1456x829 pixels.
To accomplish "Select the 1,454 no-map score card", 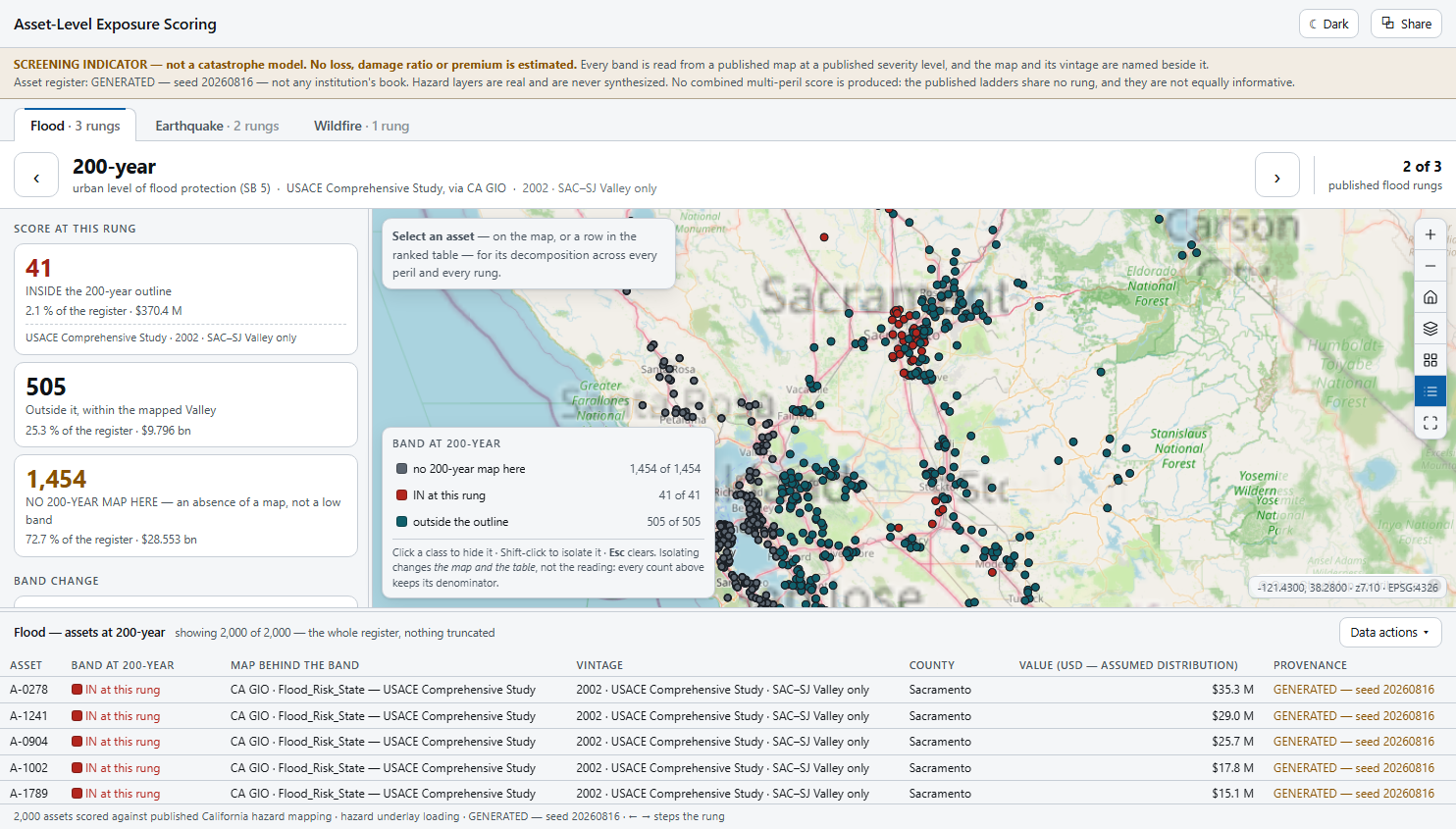I will coord(185,506).
